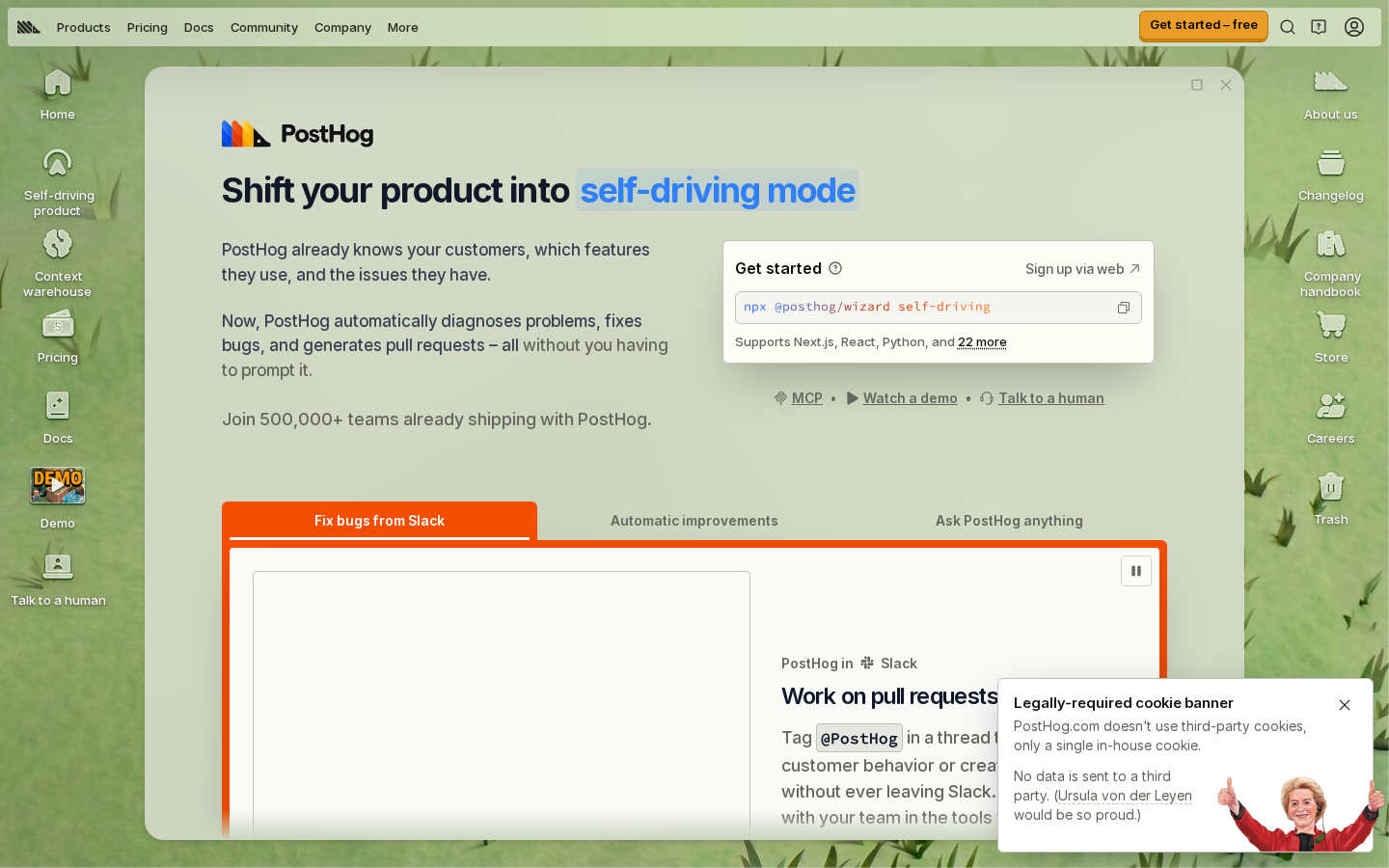Click the help icon in the top bar
Image resolution: width=1389 pixels, height=868 pixels.
click(x=1319, y=27)
